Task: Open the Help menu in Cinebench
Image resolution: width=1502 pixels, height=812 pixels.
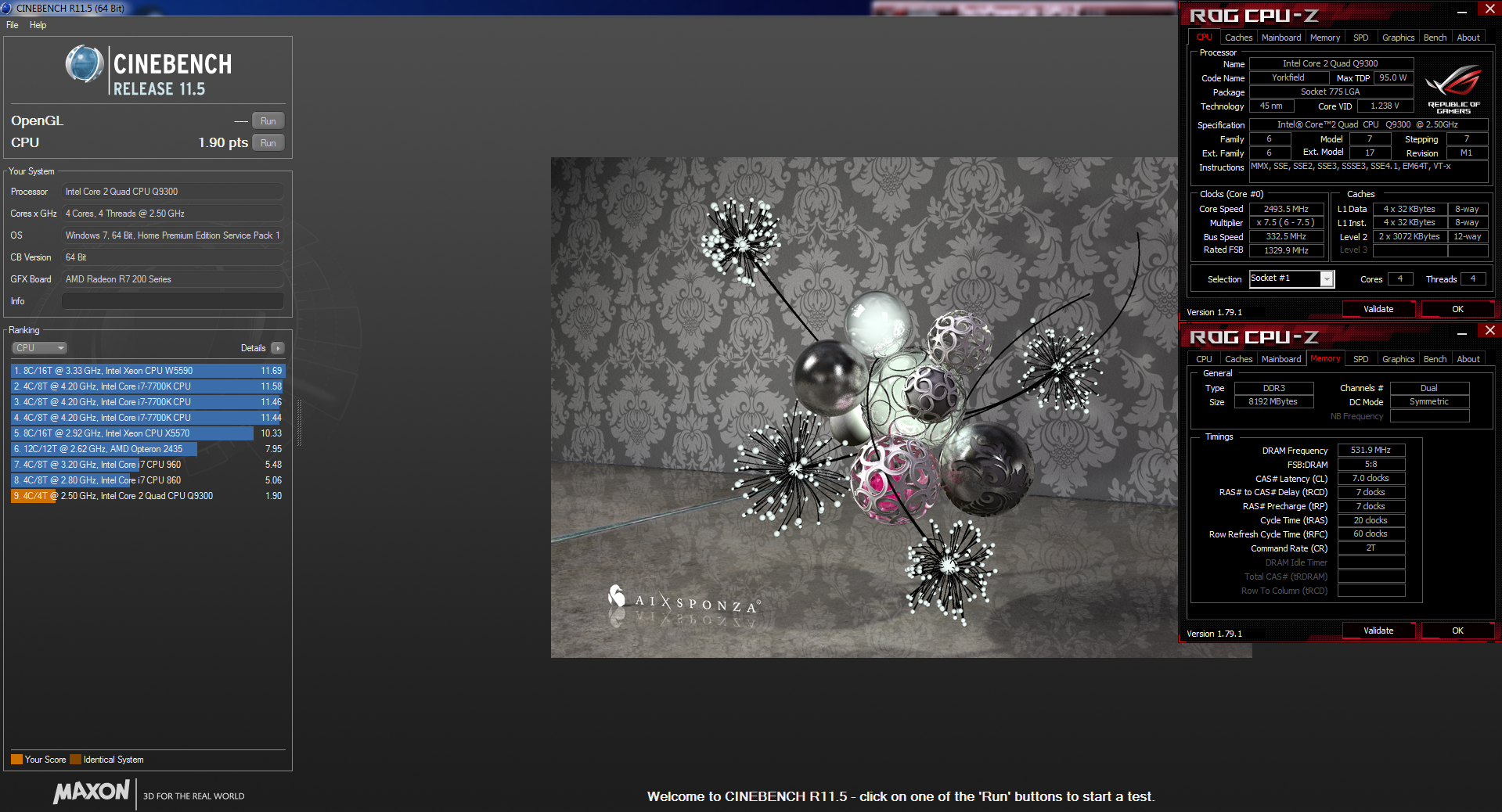Action: (38, 25)
